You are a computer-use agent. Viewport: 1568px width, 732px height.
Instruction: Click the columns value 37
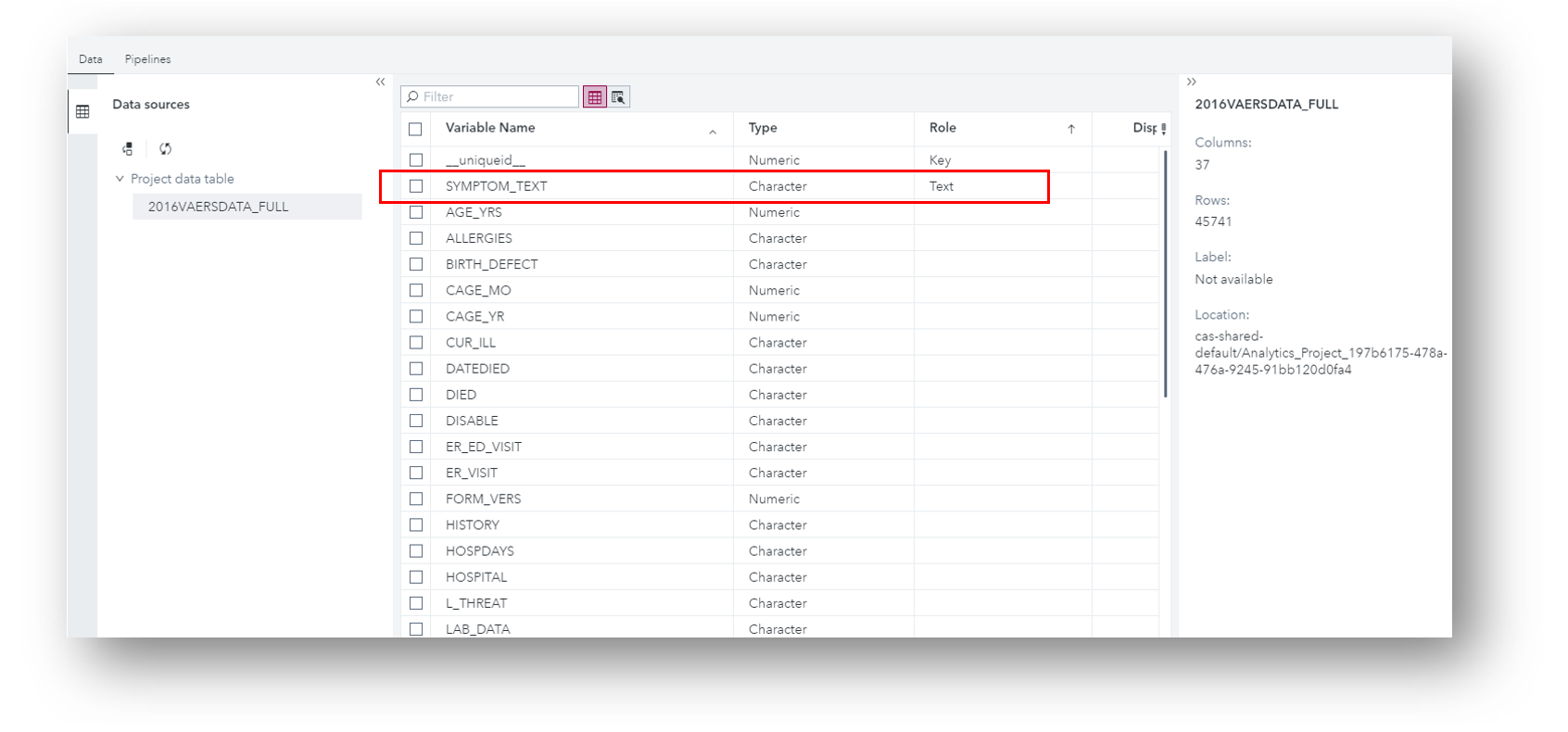[x=1202, y=165]
